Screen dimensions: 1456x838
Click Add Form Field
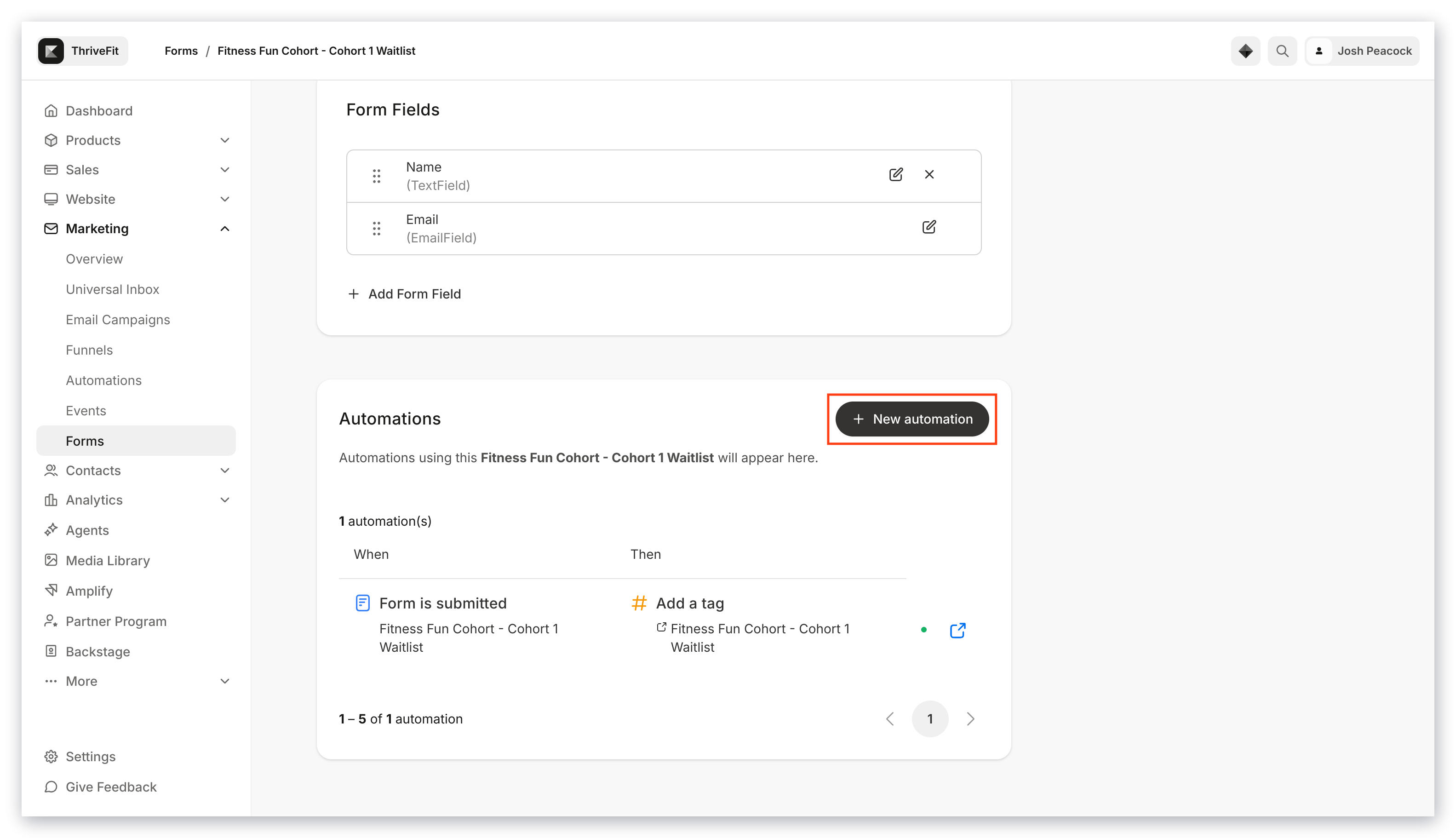(405, 294)
